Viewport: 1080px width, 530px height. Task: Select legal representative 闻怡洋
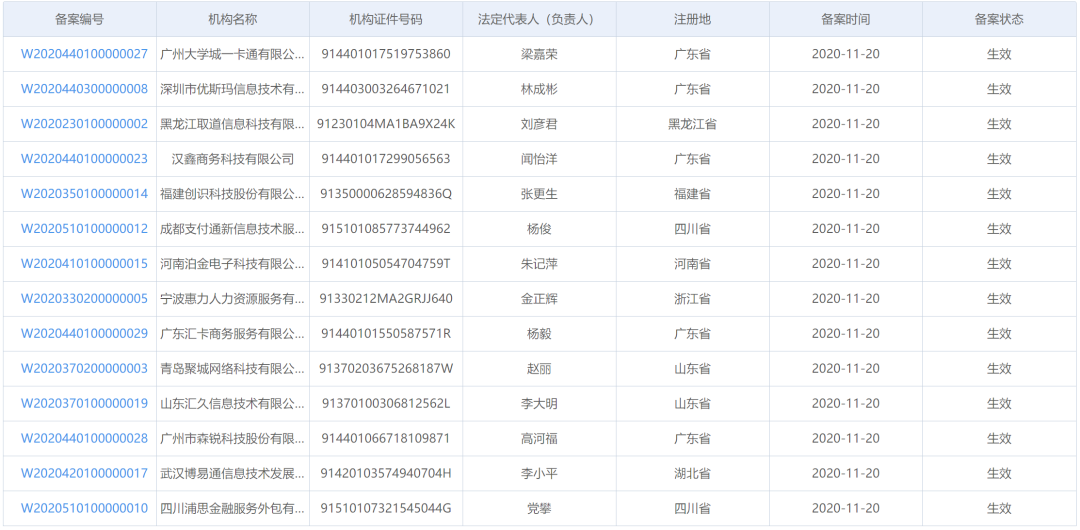[539, 159]
